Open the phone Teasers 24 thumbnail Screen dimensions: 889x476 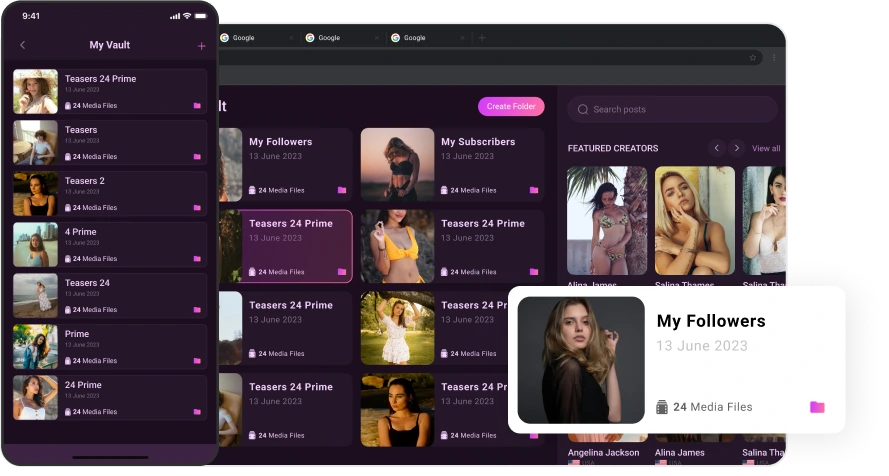point(35,295)
